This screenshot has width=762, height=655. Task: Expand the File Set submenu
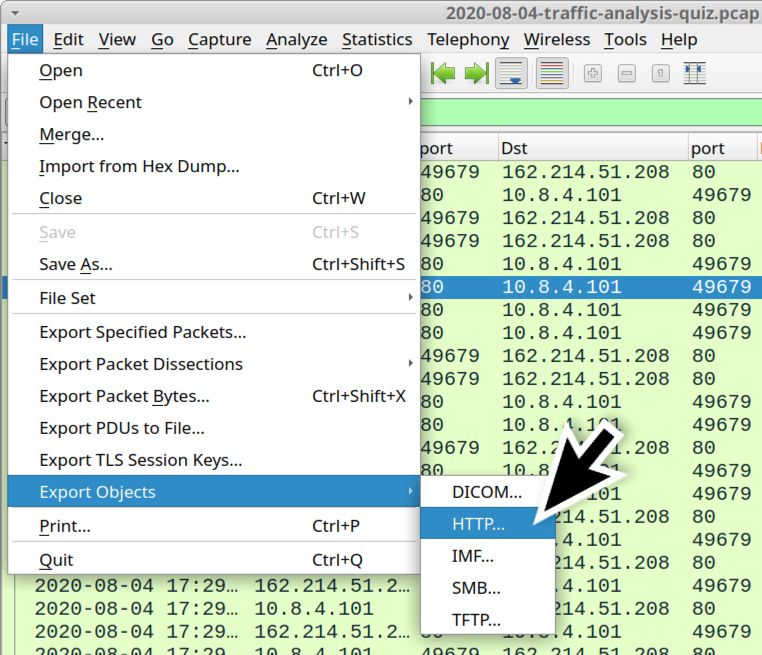pyautogui.click(x=214, y=298)
